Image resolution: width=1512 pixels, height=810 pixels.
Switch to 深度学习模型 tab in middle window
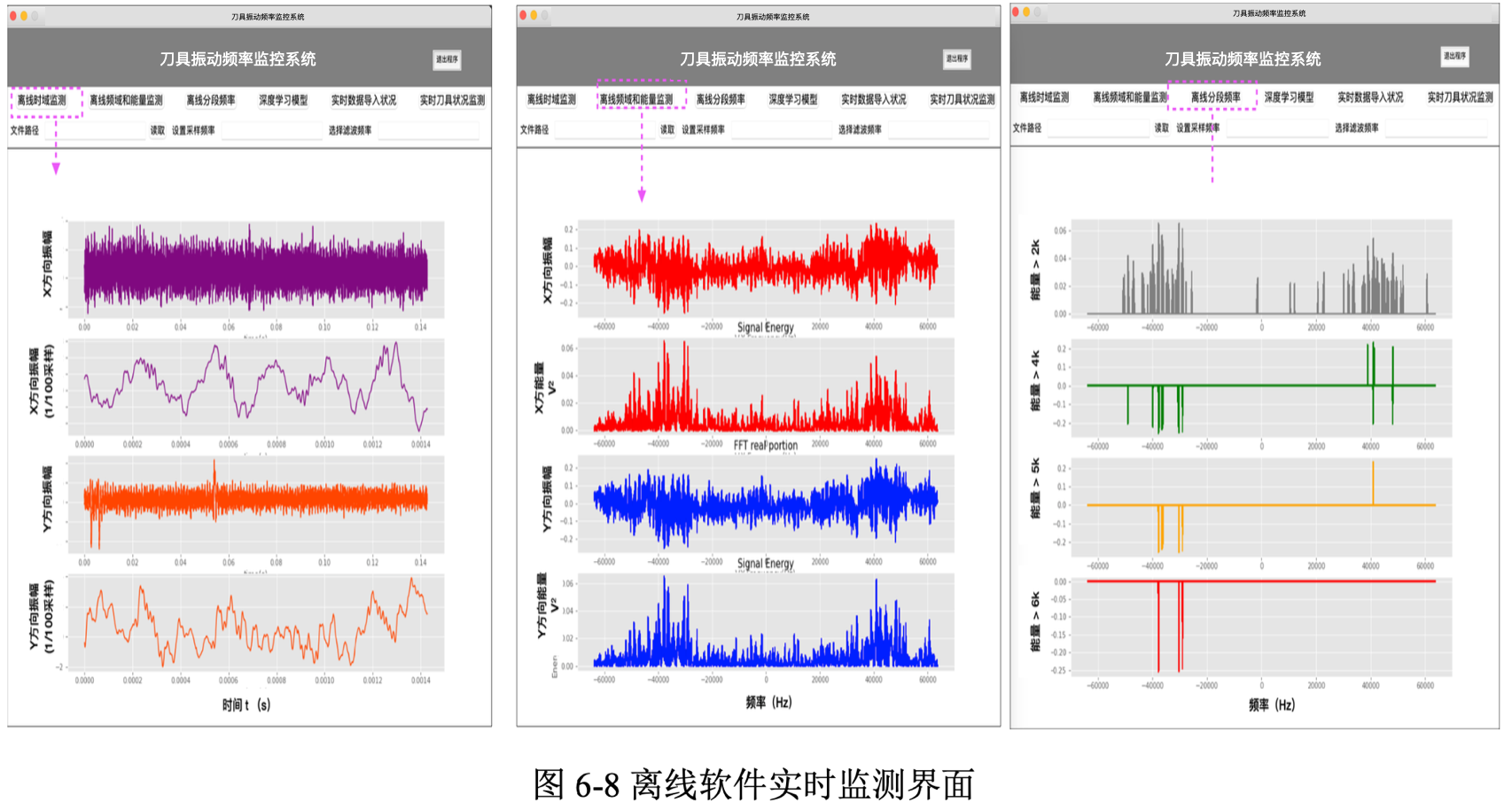pyautogui.click(x=793, y=99)
